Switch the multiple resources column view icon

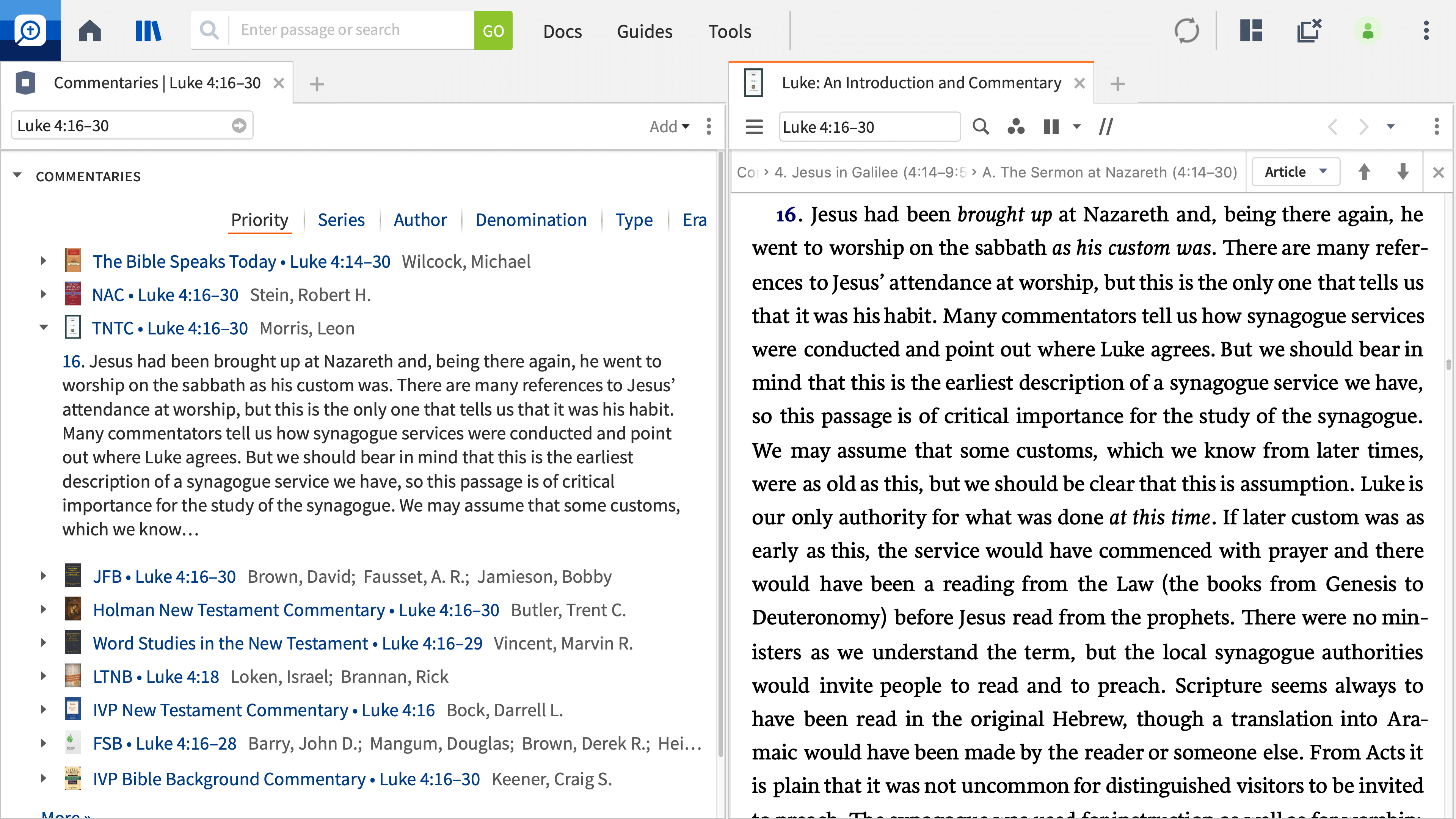click(1051, 127)
